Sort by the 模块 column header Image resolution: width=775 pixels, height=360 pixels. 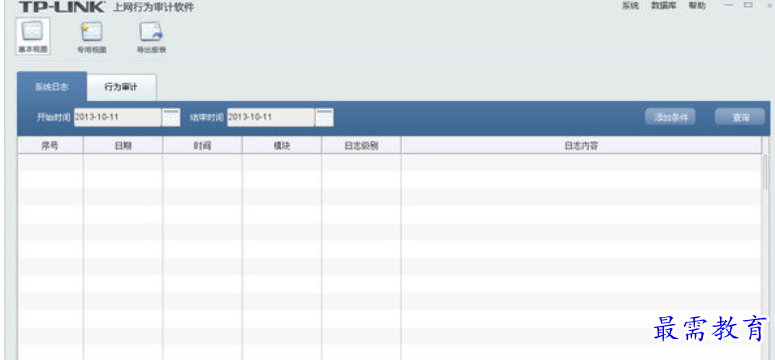pos(282,145)
